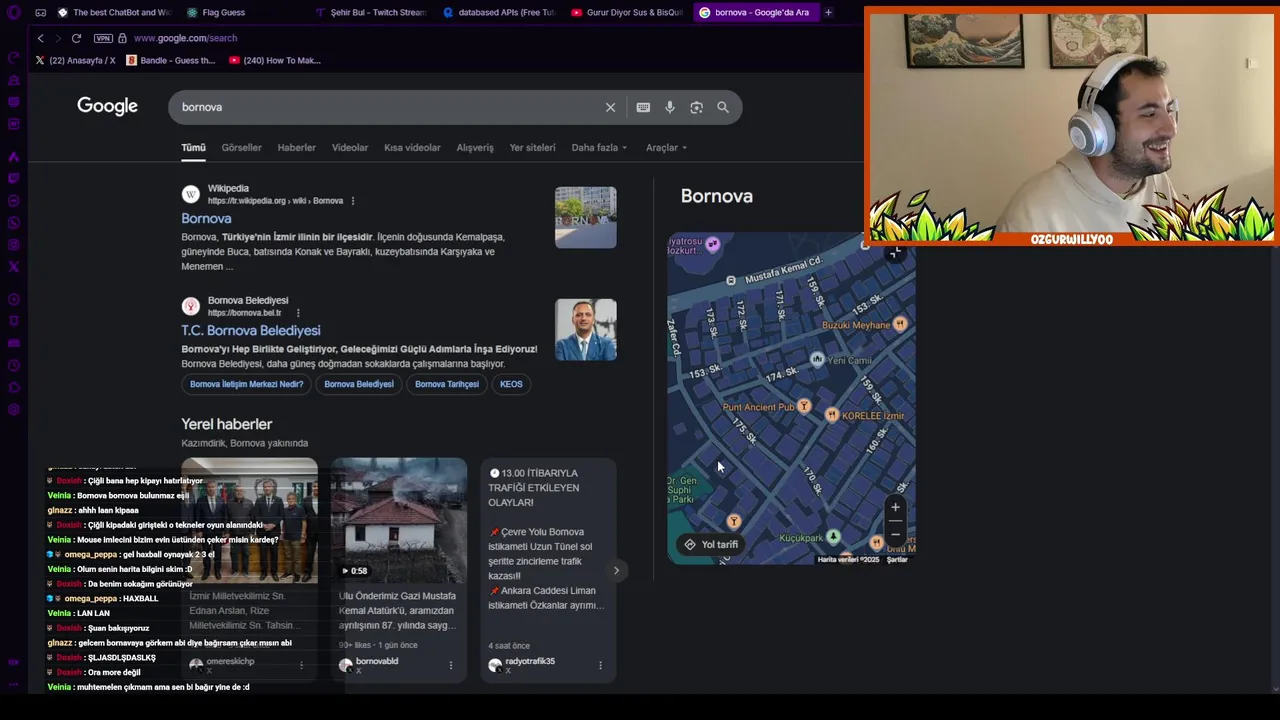Switch to the databased APIs tab

pyautogui.click(x=499, y=12)
